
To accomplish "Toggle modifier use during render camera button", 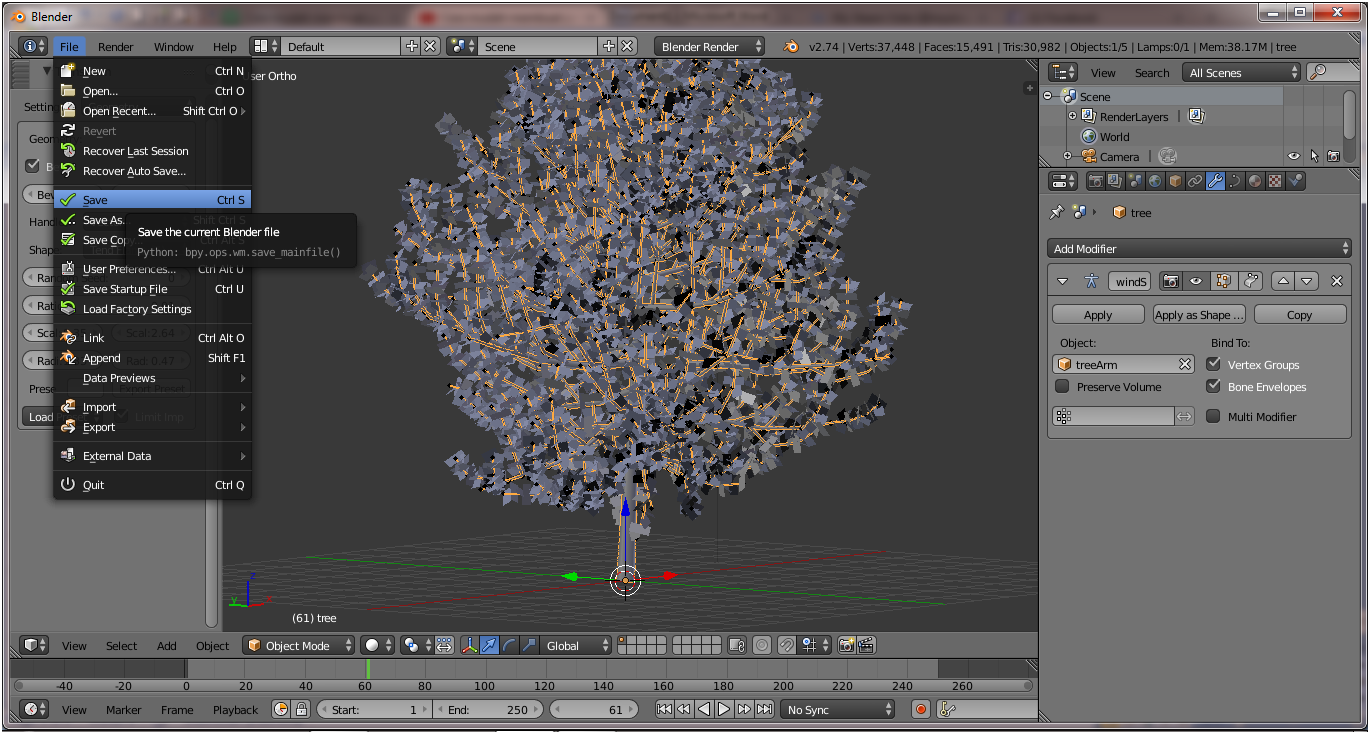I will (x=1170, y=282).
